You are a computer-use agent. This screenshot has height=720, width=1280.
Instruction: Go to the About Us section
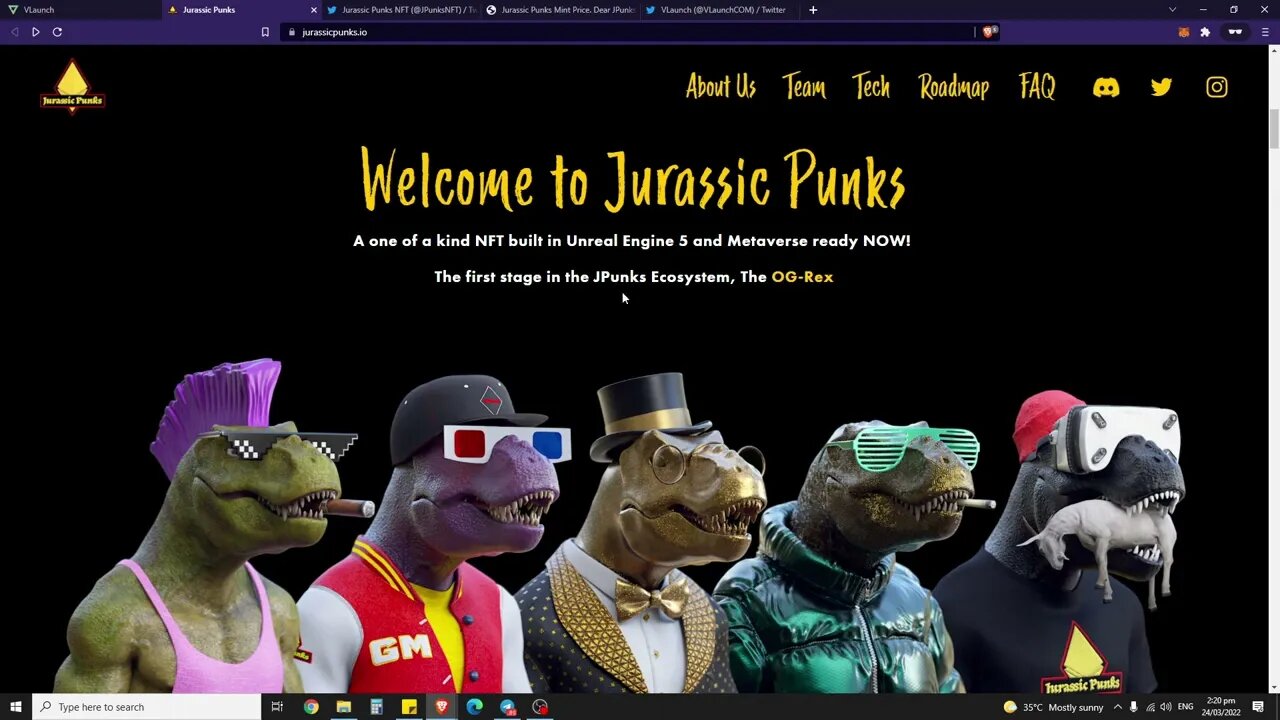(721, 87)
